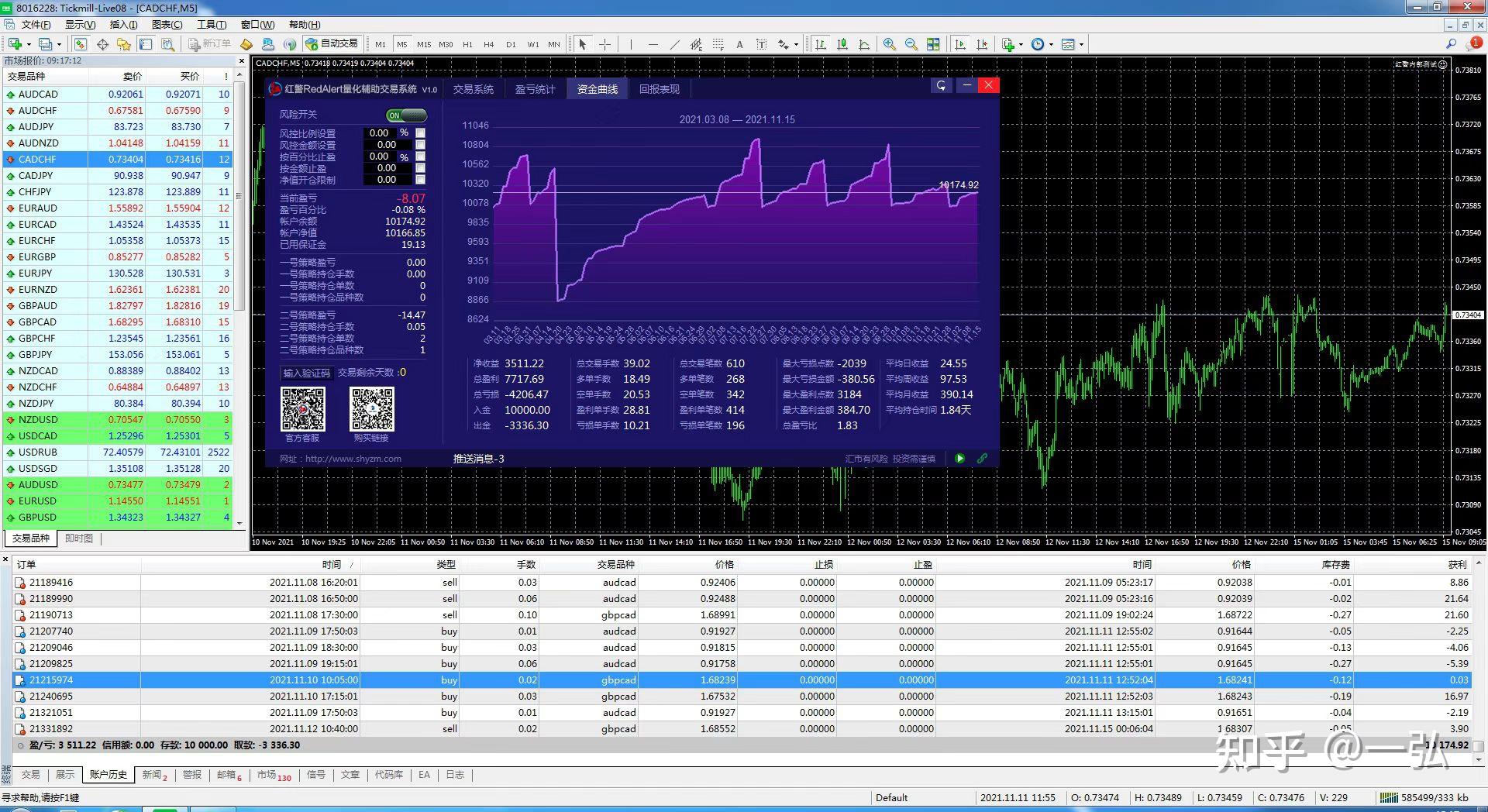Click the green play button in RedAlert footer
The height and width of the screenshot is (812, 1488).
point(959,458)
